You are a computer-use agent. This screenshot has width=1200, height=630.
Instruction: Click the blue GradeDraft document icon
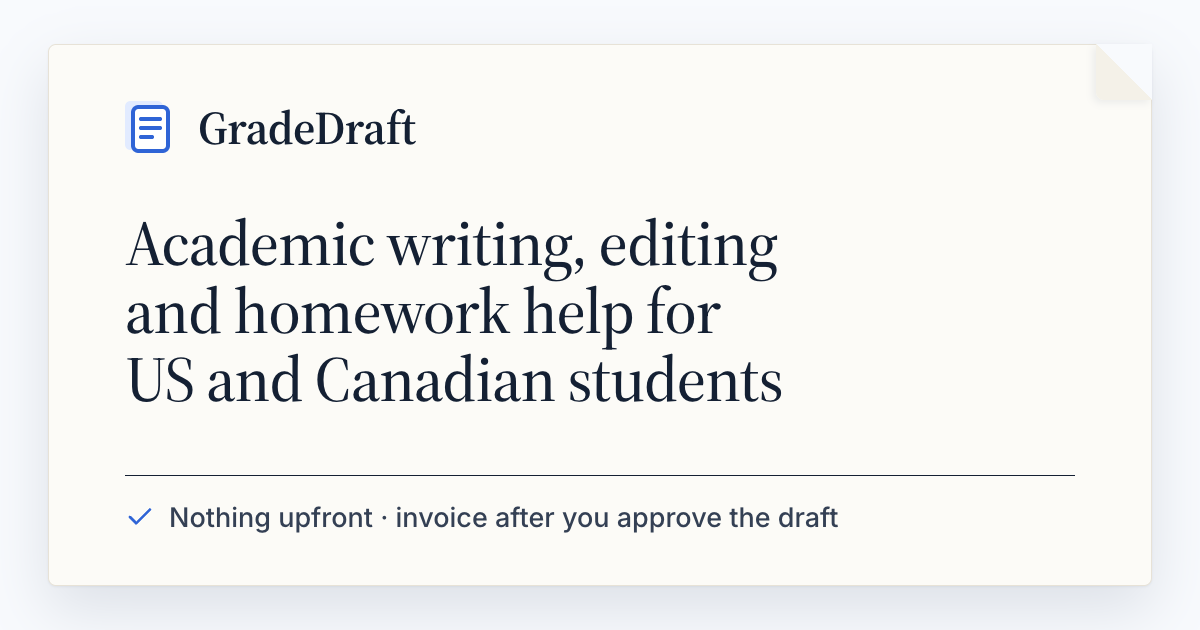click(x=149, y=128)
